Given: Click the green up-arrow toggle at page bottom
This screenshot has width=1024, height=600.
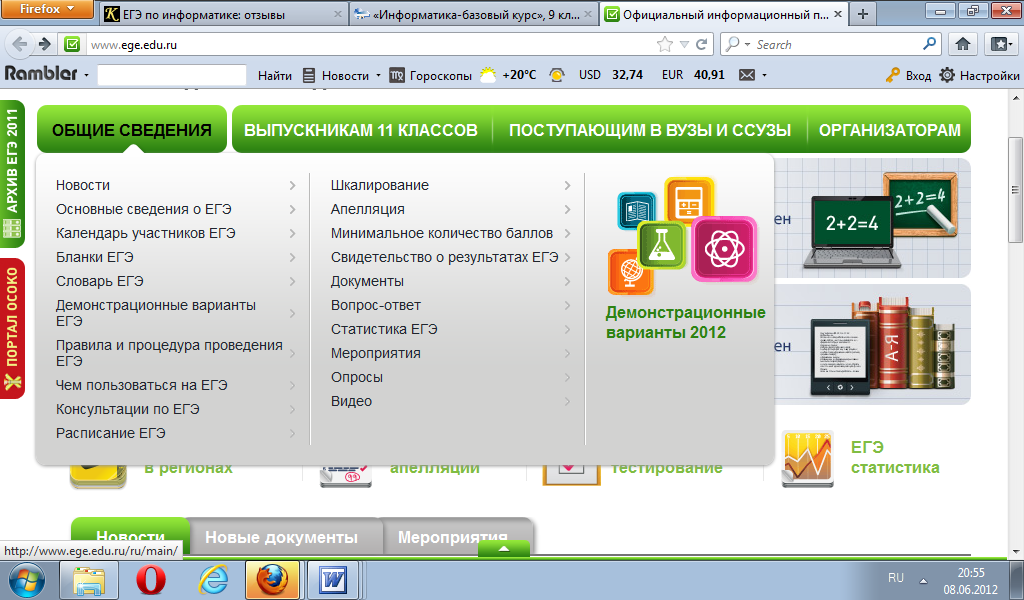Looking at the screenshot, I should coord(504,549).
